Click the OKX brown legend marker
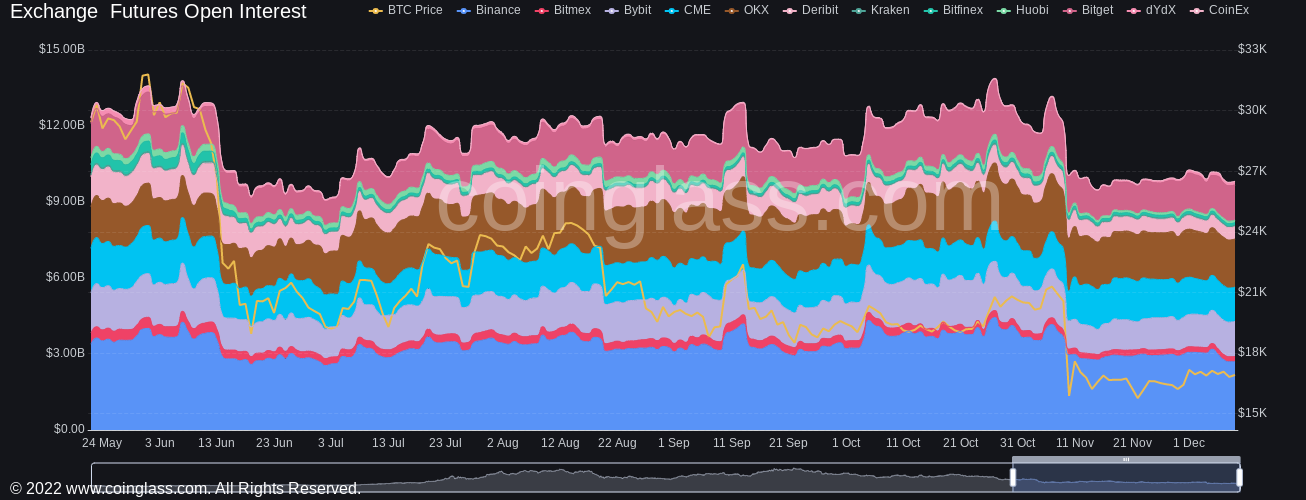This screenshot has width=1306, height=500. pyautogui.click(x=732, y=11)
